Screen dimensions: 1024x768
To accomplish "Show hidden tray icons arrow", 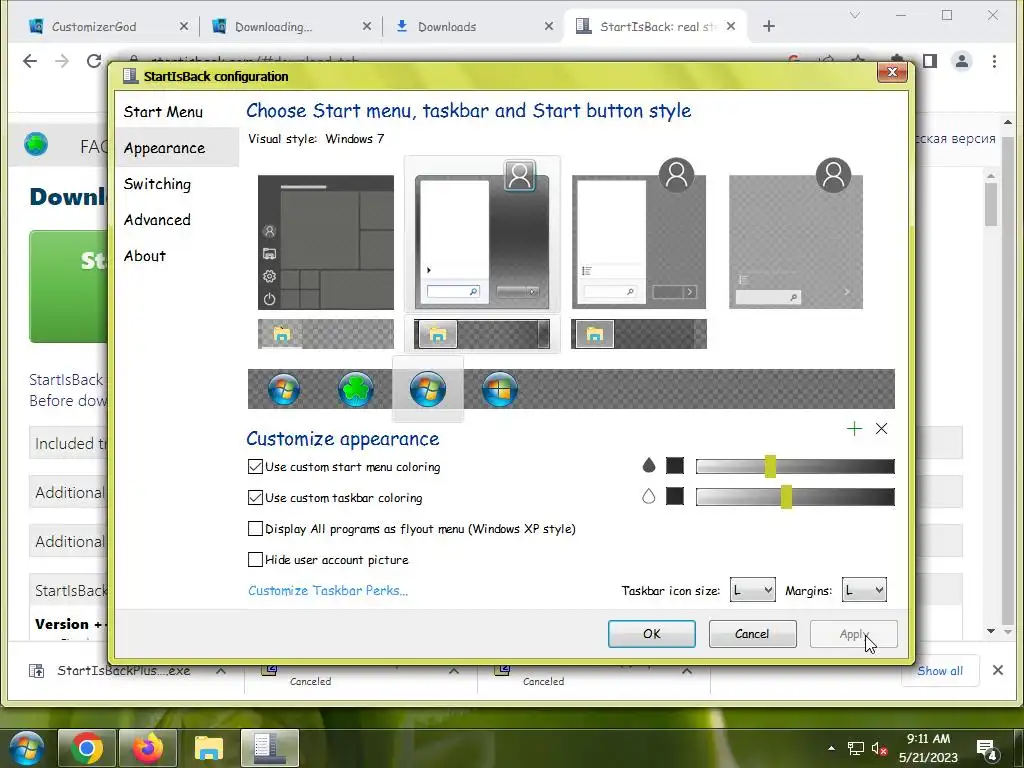I will 831,748.
